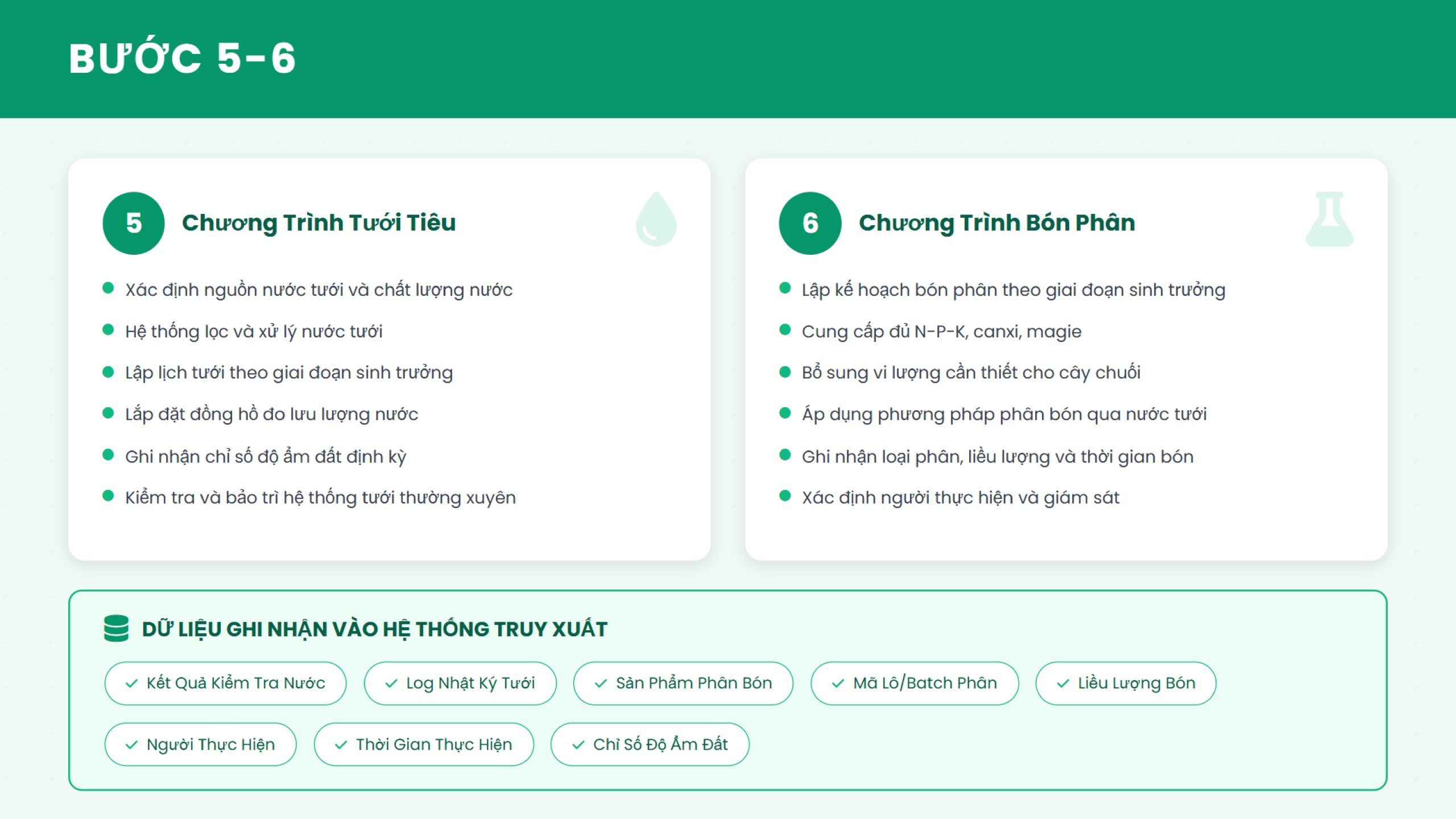Click the laboratory flask icon
This screenshot has height=819, width=1456.
point(1329,220)
